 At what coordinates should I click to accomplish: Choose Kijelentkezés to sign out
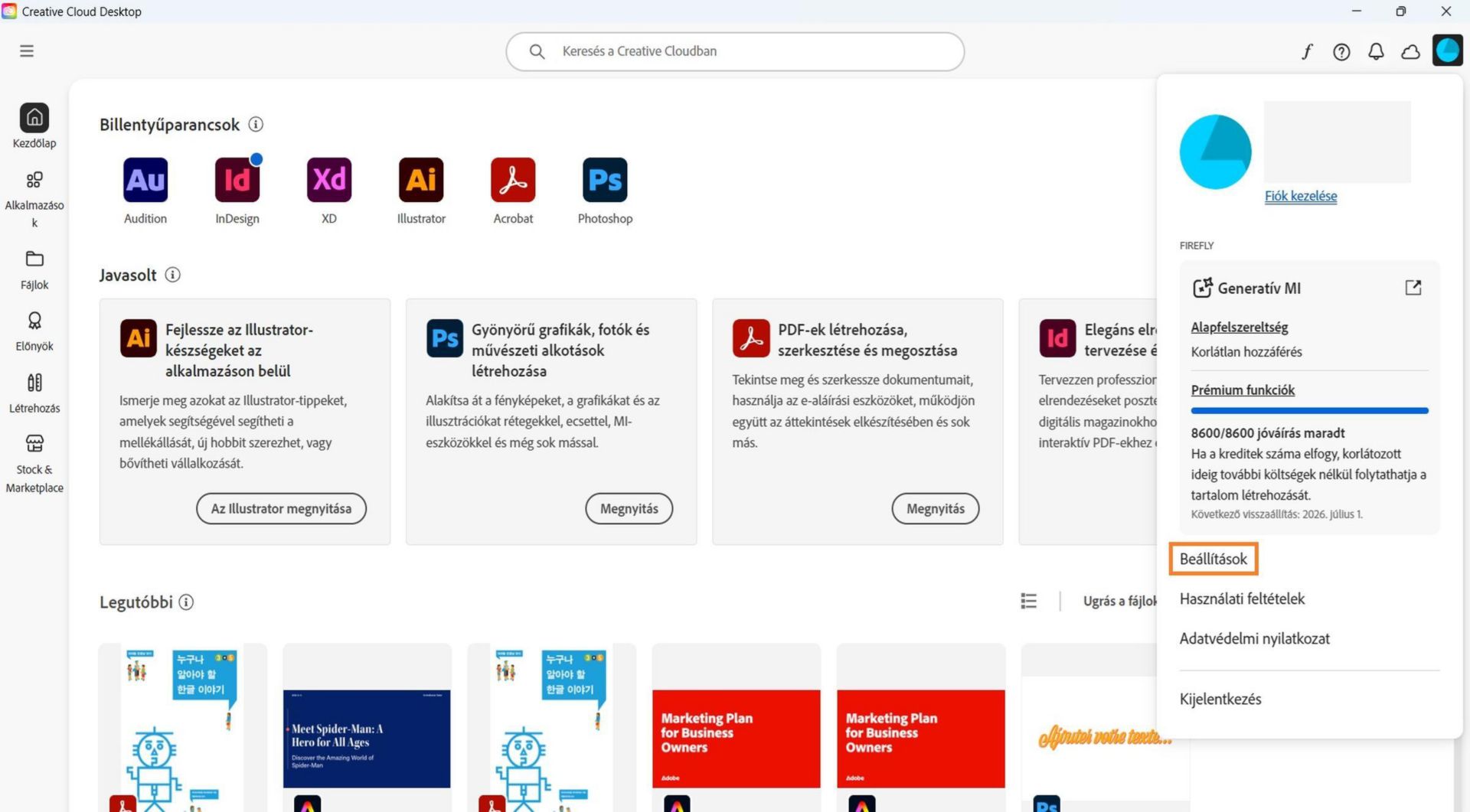click(x=1220, y=699)
